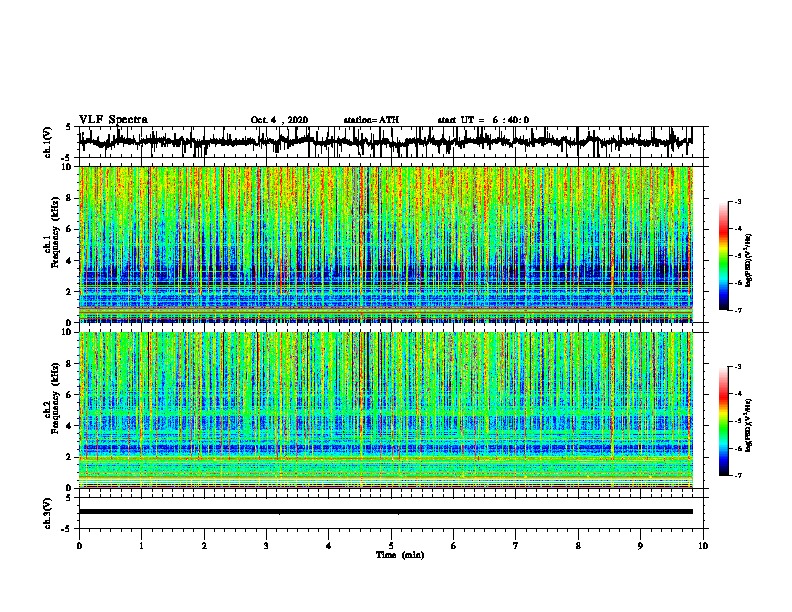Click the "-7" tick on ch.2 colorbar
The height and width of the screenshot is (612, 792).
[x=738, y=475]
